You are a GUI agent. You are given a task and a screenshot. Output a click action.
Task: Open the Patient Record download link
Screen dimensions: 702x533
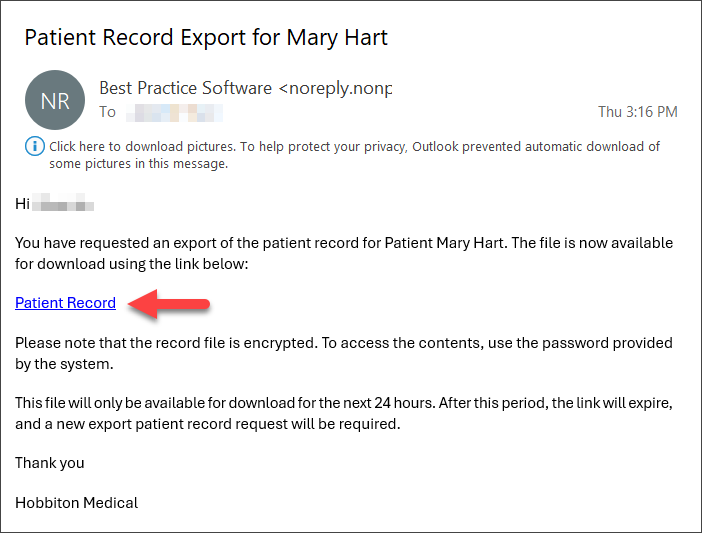[x=65, y=303]
